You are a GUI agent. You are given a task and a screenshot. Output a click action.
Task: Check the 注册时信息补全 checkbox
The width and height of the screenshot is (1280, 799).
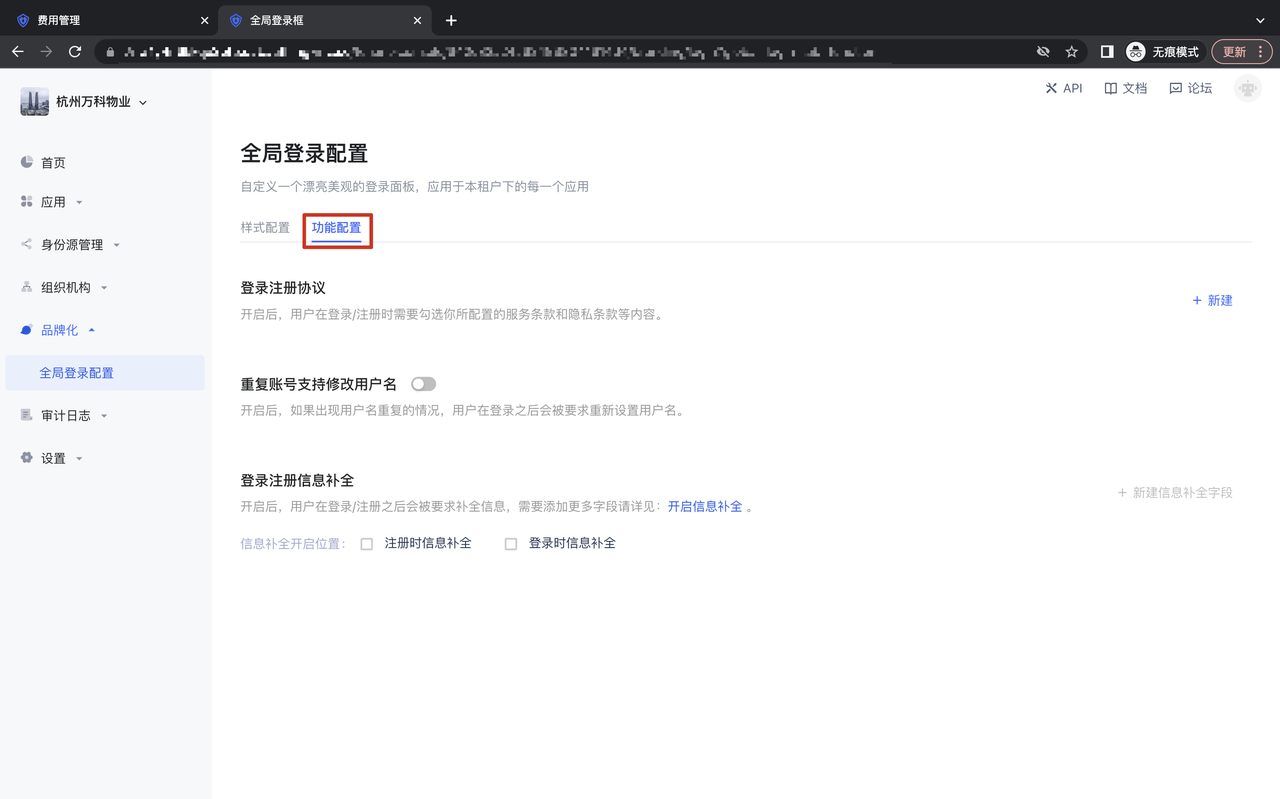point(367,544)
